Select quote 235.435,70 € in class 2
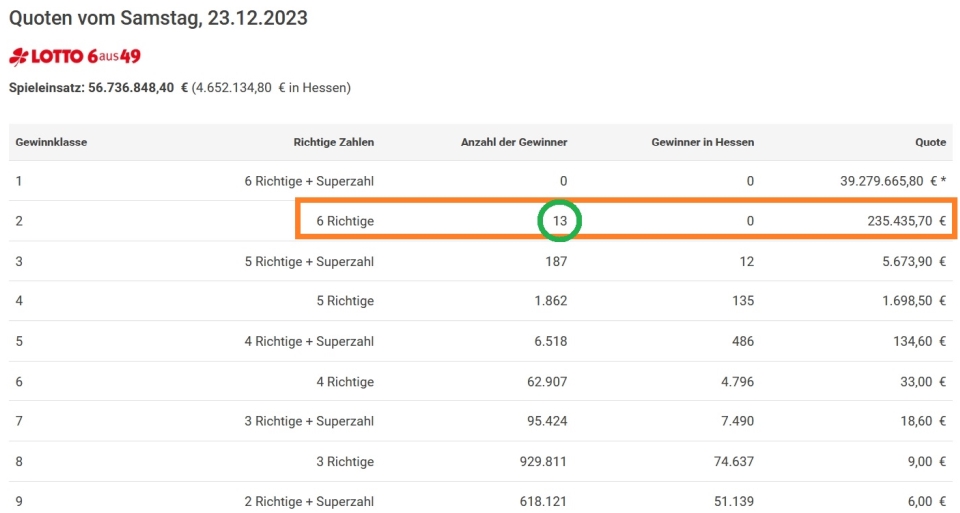Screen dimensions: 960x513 (x=906, y=221)
